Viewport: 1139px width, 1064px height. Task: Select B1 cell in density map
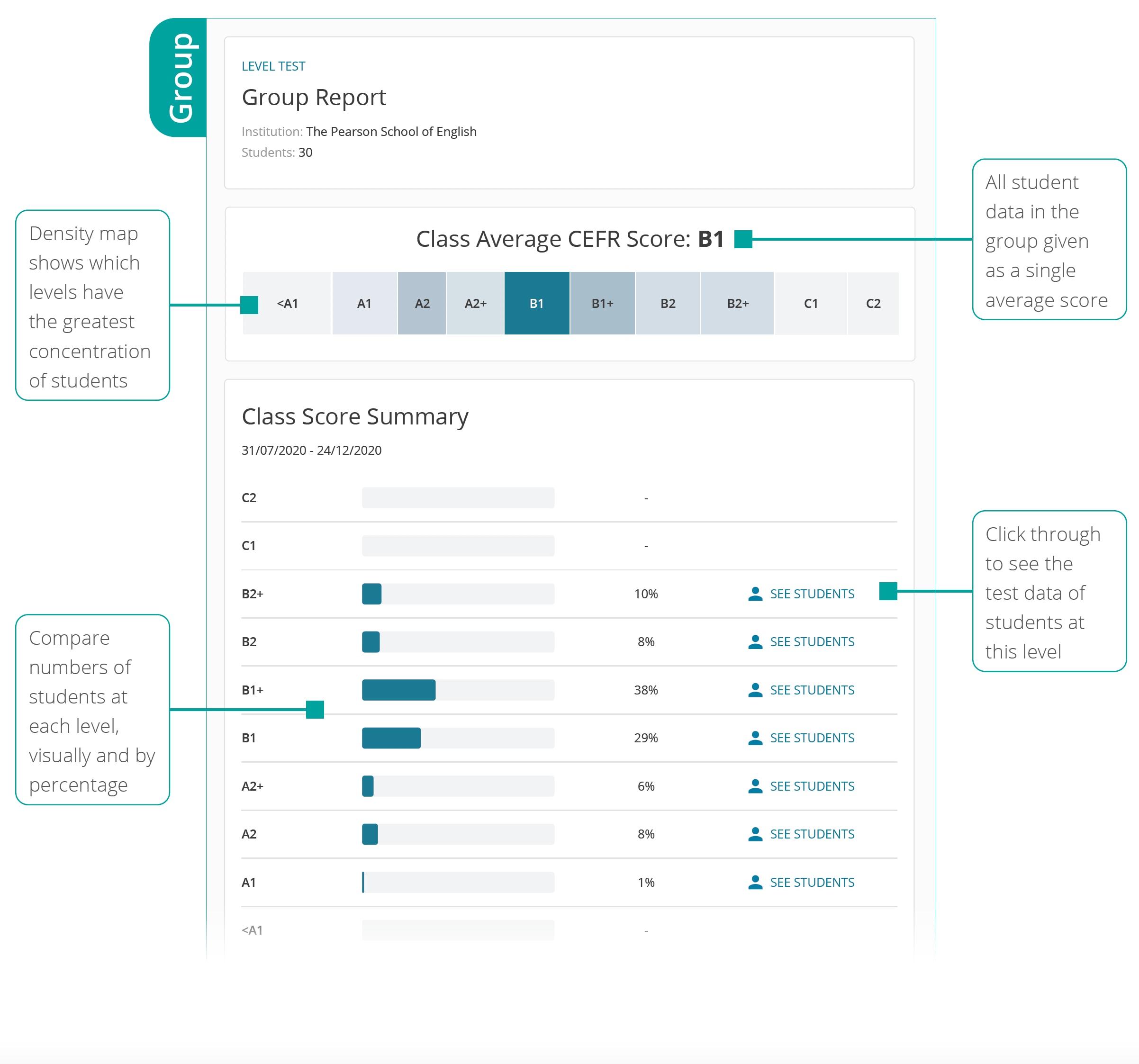click(x=536, y=304)
